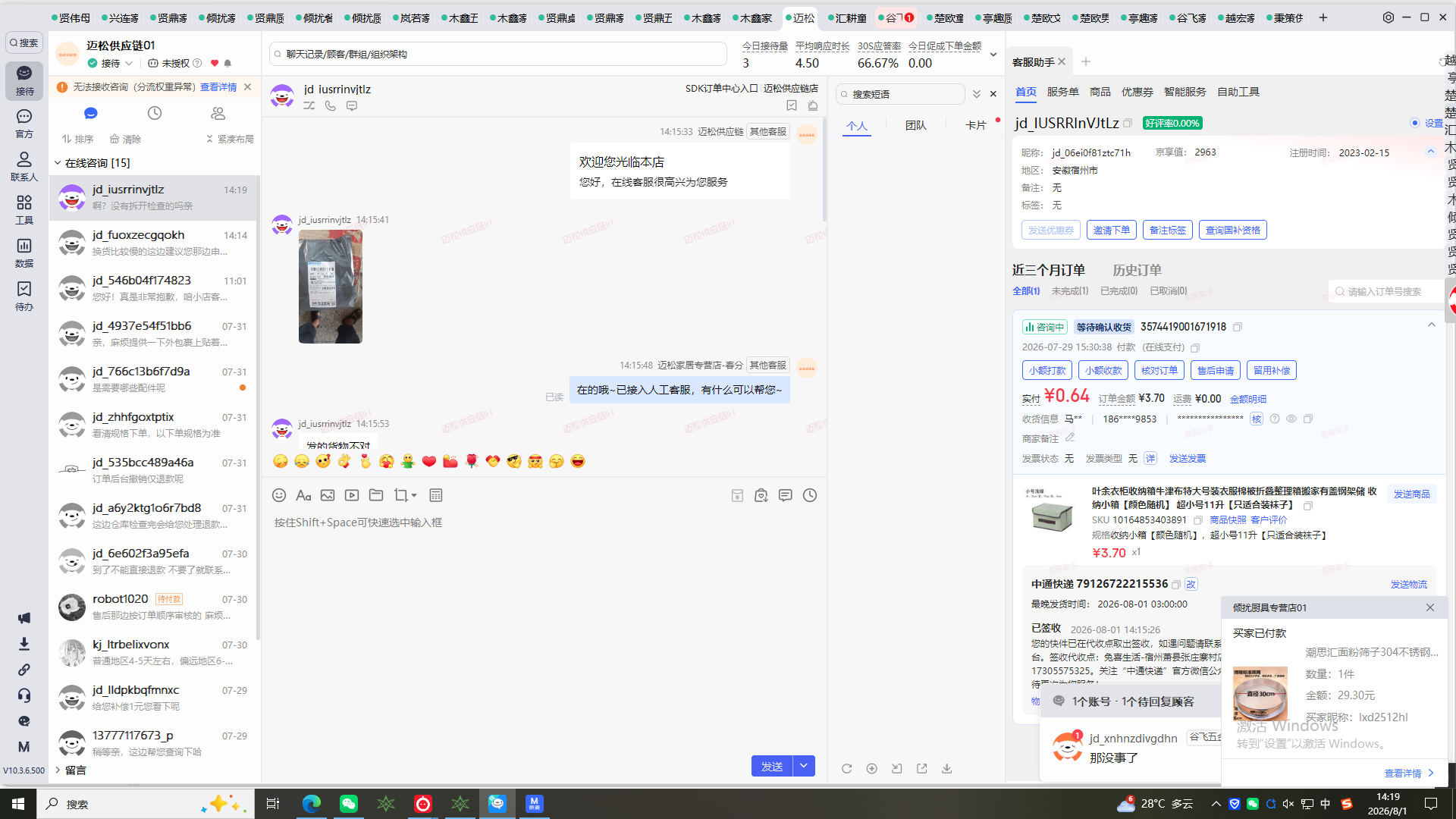Click the quick reply bubble icon in toolbar
1456x819 pixels.
coord(786,495)
